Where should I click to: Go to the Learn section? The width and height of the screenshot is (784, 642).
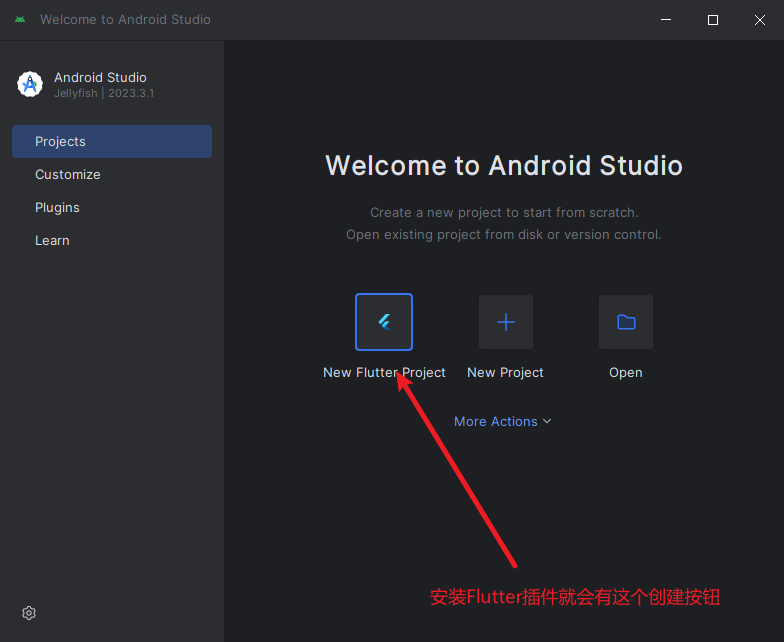(x=52, y=240)
